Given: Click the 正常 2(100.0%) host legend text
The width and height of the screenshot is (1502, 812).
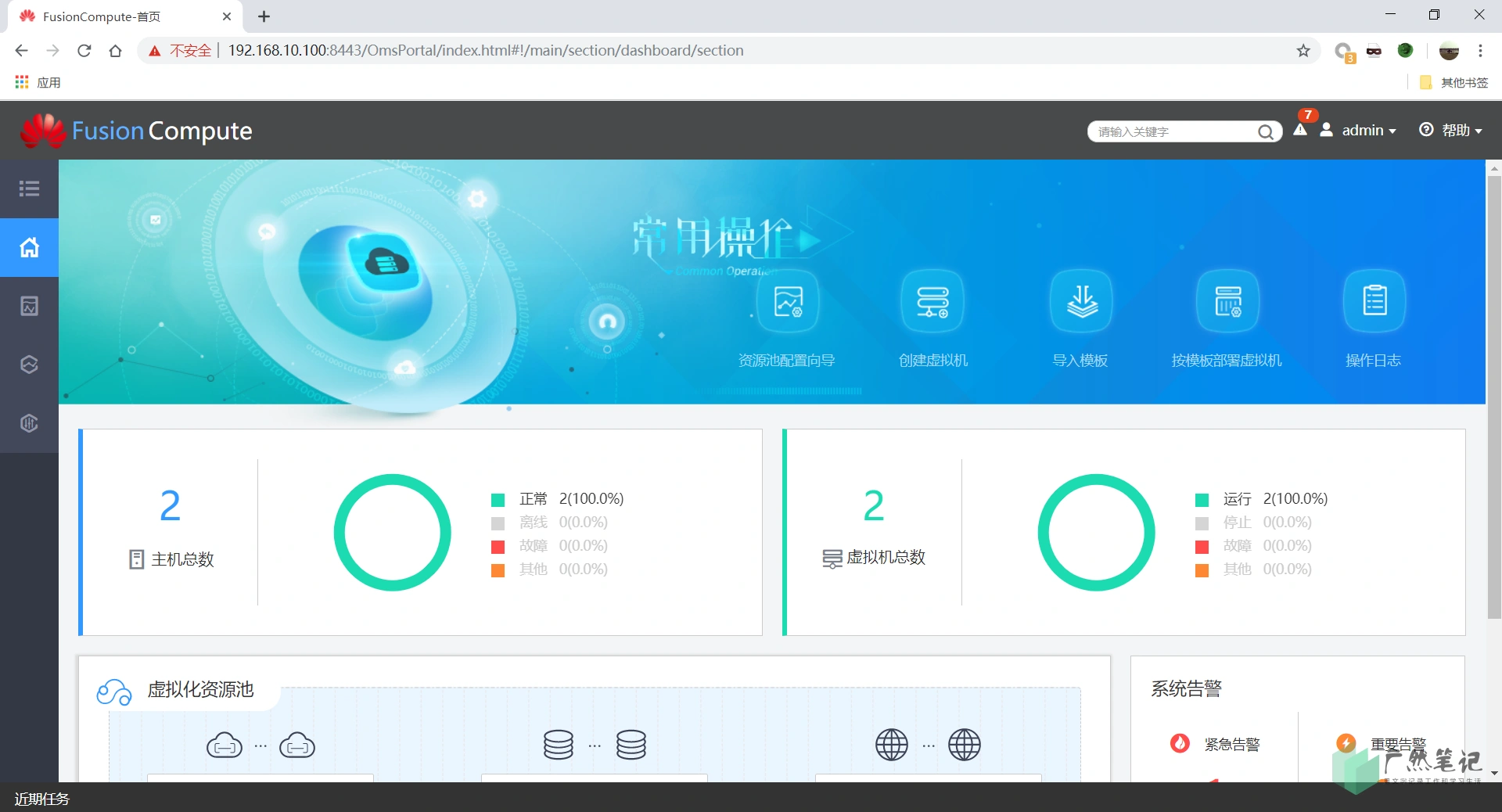Looking at the screenshot, I should click(572, 499).
